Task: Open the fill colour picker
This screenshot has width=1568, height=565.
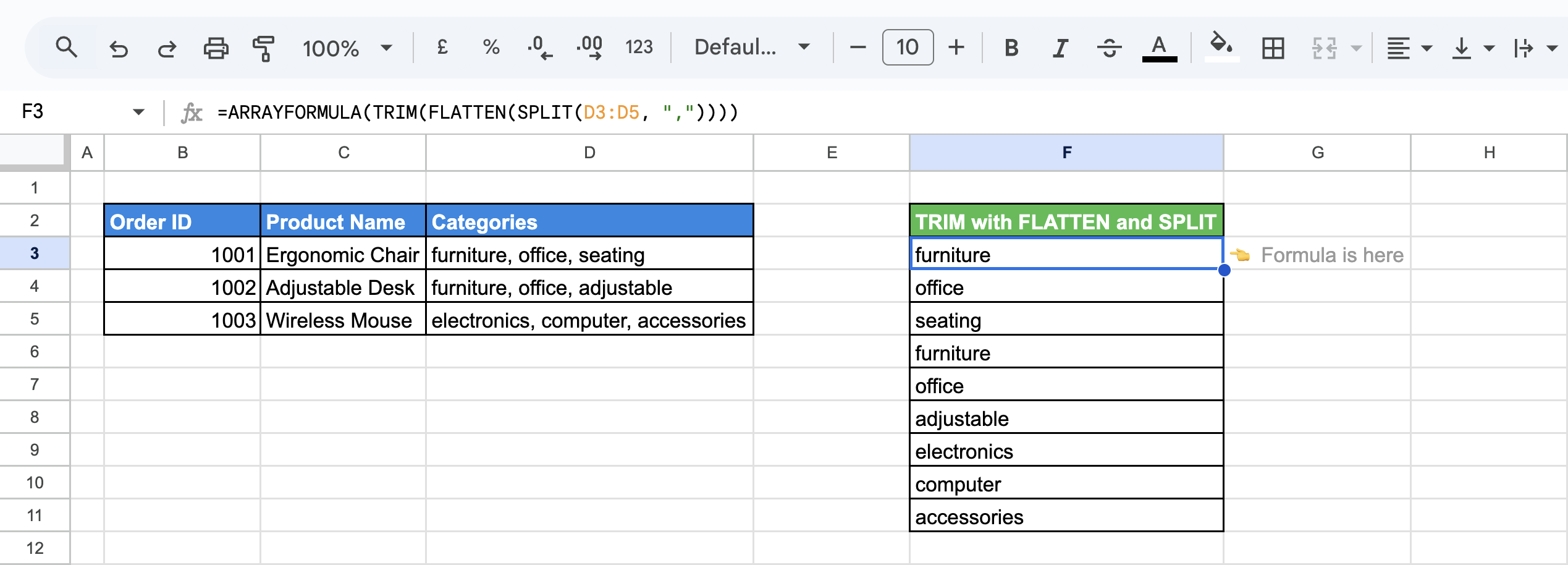Action: pos(1221,48)
